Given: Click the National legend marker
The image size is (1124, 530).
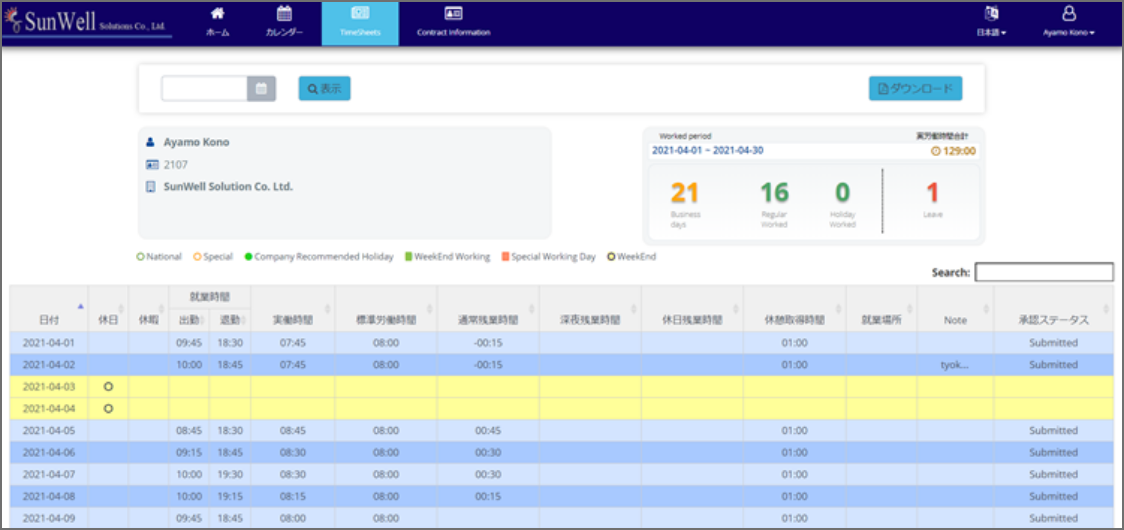Looking at the screenshot, I should pos(140,257).
